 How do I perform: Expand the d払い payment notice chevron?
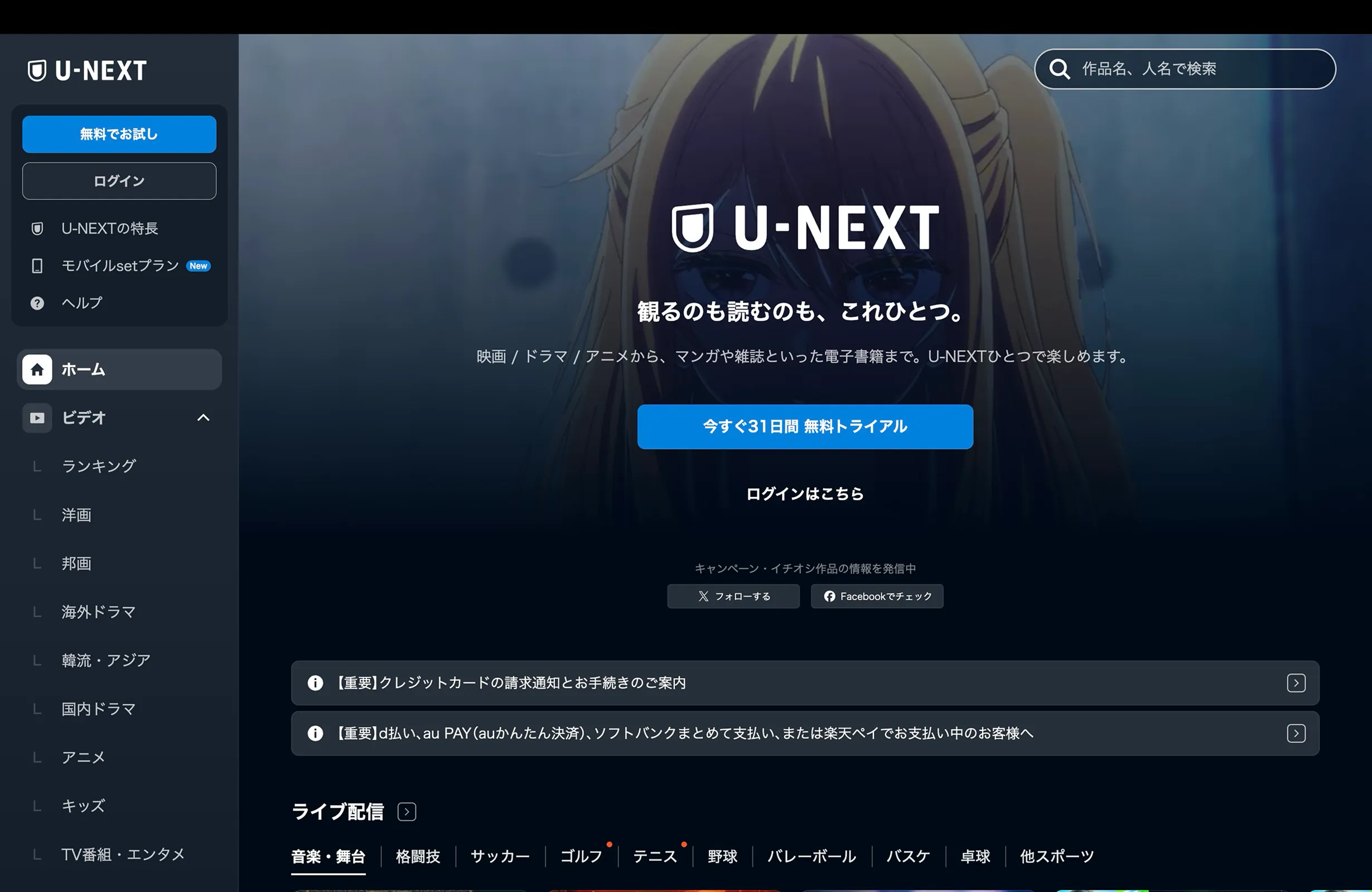coord(1297,734)
